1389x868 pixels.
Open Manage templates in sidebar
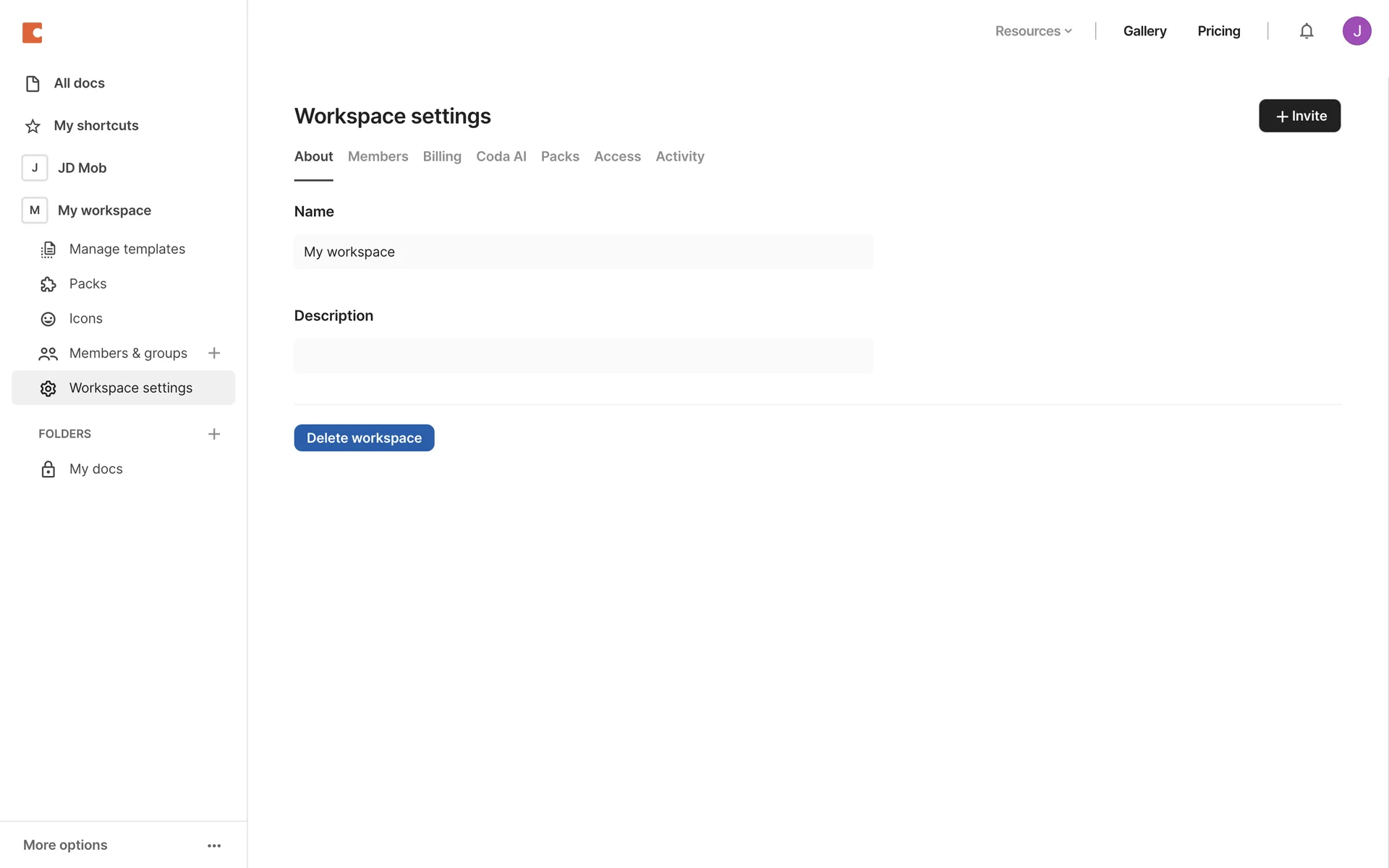pyautogui.click(x=127, y=249)
